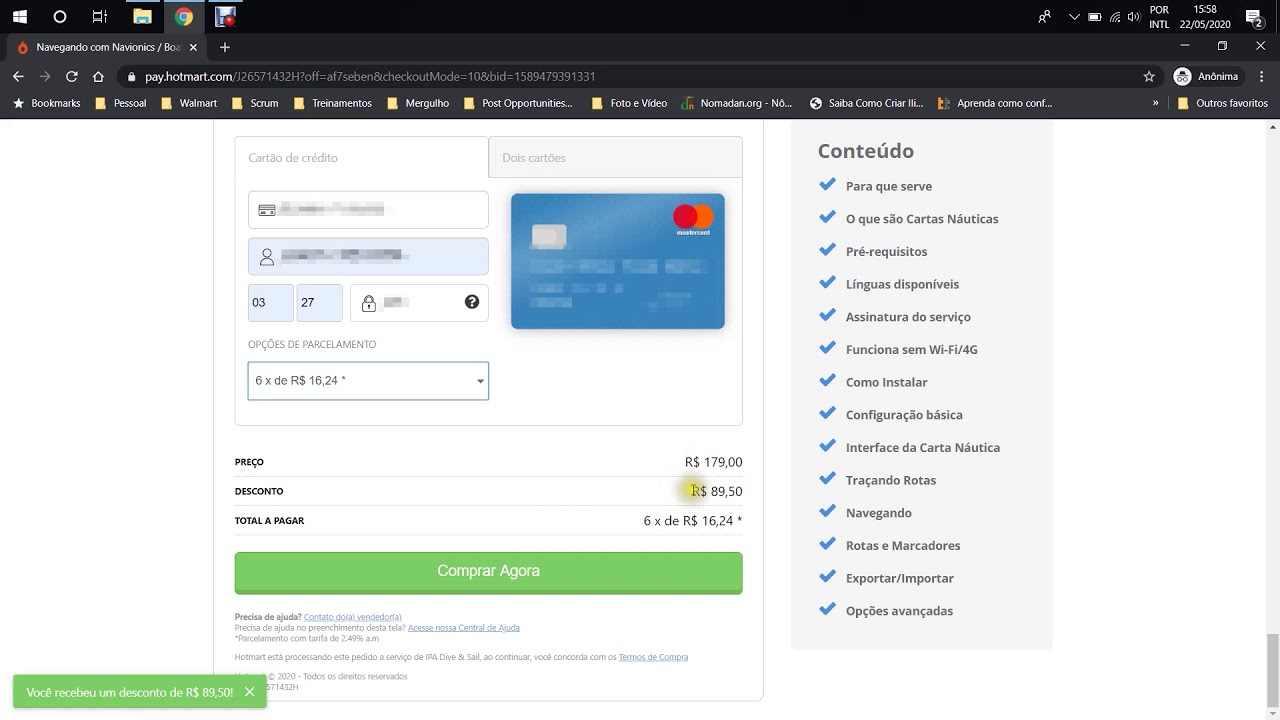The width and height of the screenshot is (1280, 720).
Task: Open the Windows notification center
Action: (1253, 17)
